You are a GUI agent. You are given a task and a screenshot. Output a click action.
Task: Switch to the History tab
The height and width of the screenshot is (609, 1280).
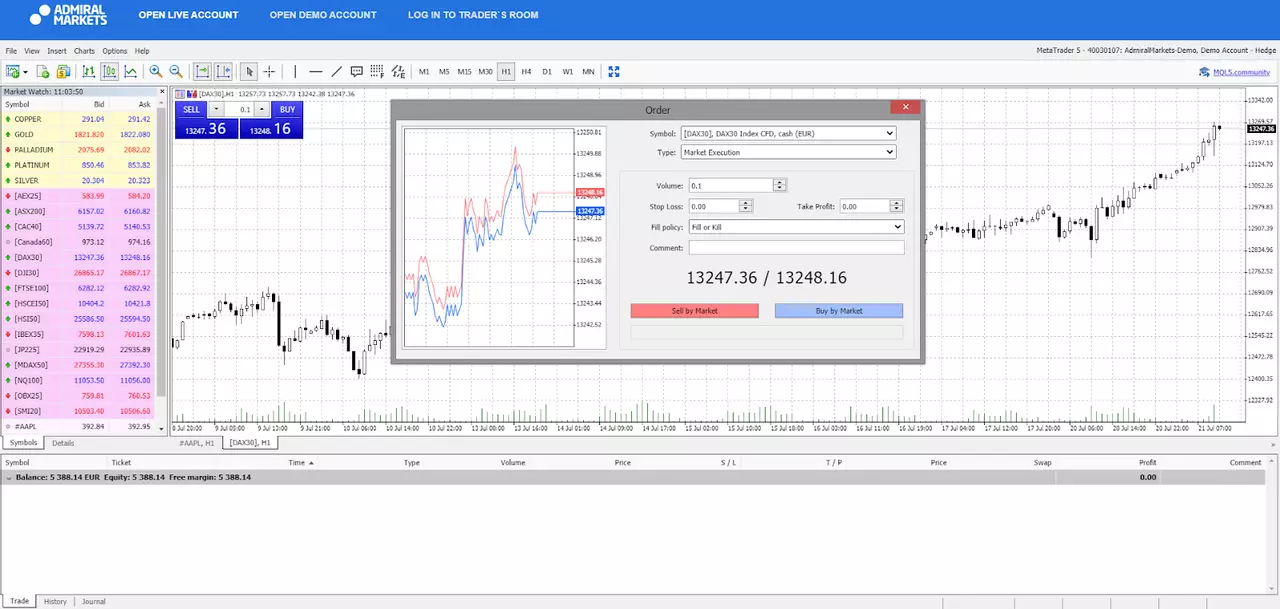coord(55,601)
